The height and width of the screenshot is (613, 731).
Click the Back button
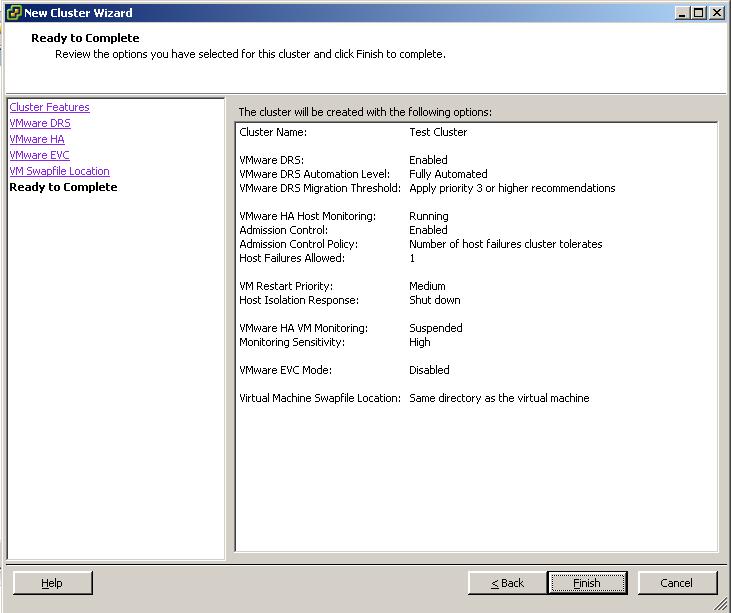(x=508, y=583)
